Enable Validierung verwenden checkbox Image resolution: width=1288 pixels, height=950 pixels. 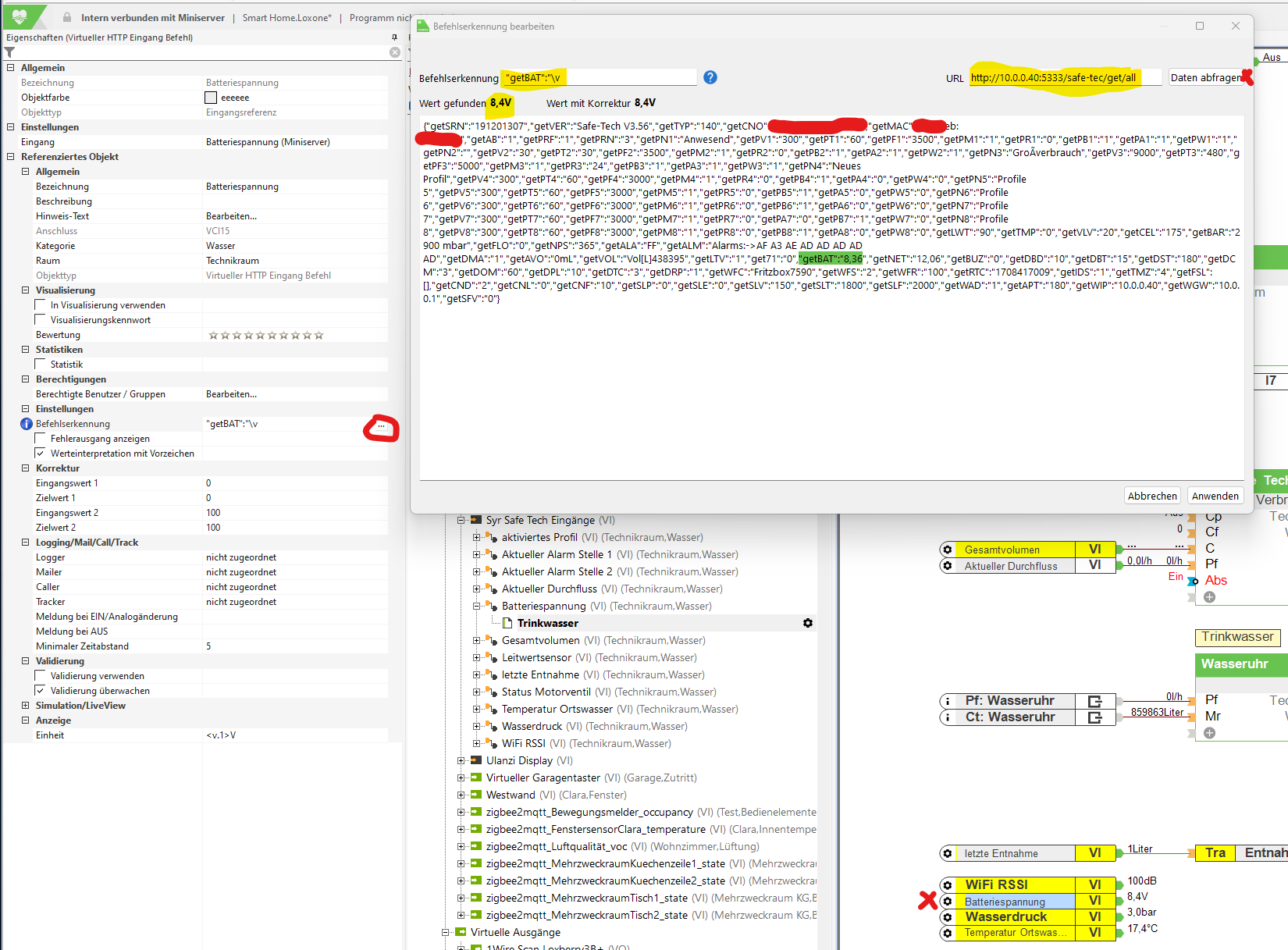(41, 676)
